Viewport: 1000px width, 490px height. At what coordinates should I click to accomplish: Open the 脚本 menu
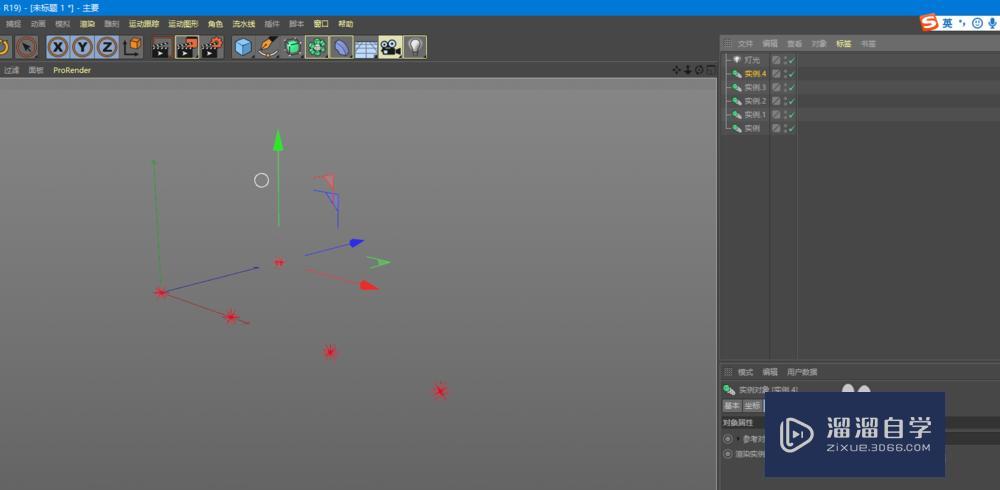(x=297, y=24)
